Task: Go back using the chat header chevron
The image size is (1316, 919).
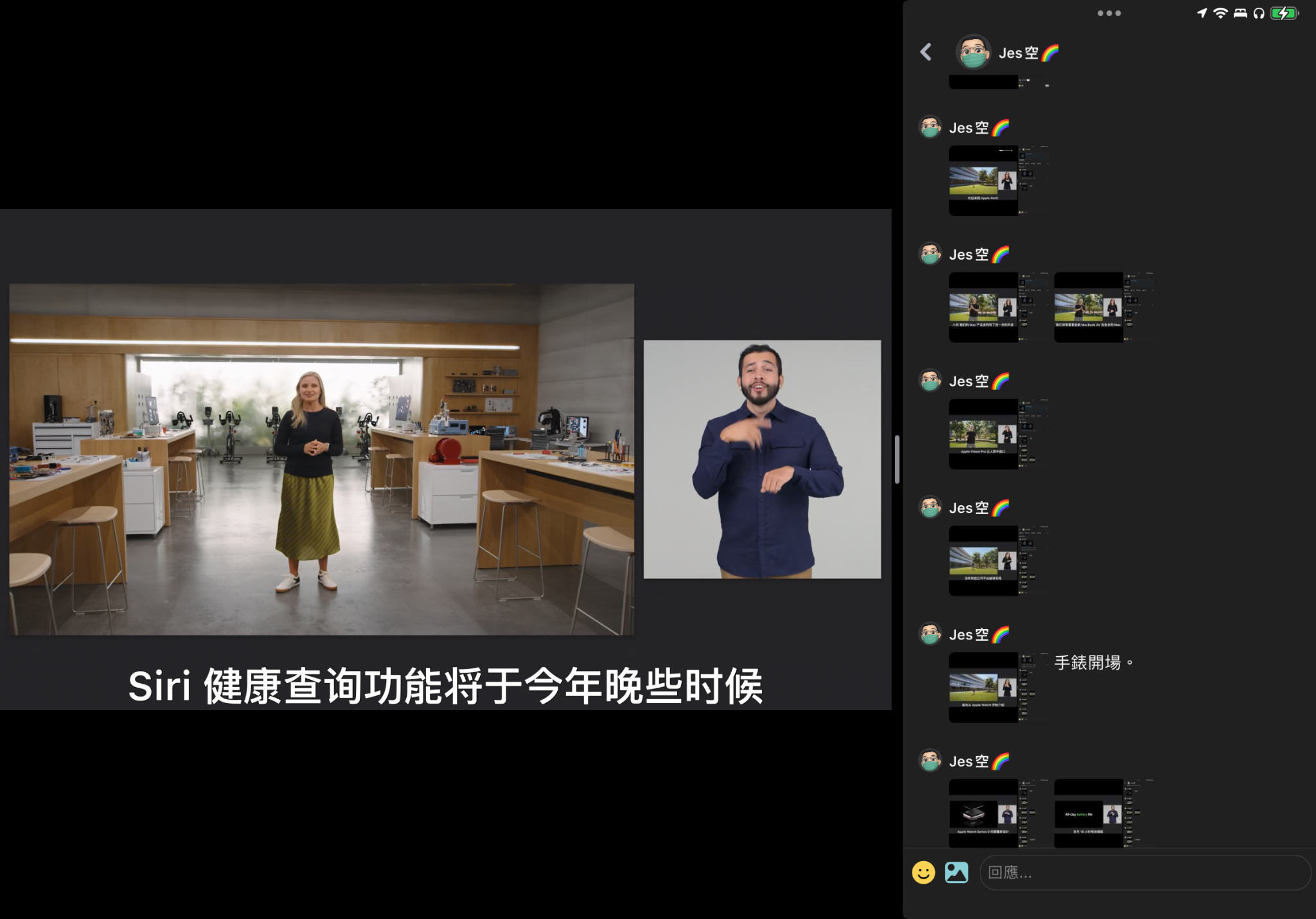Action: coord(926,52)
